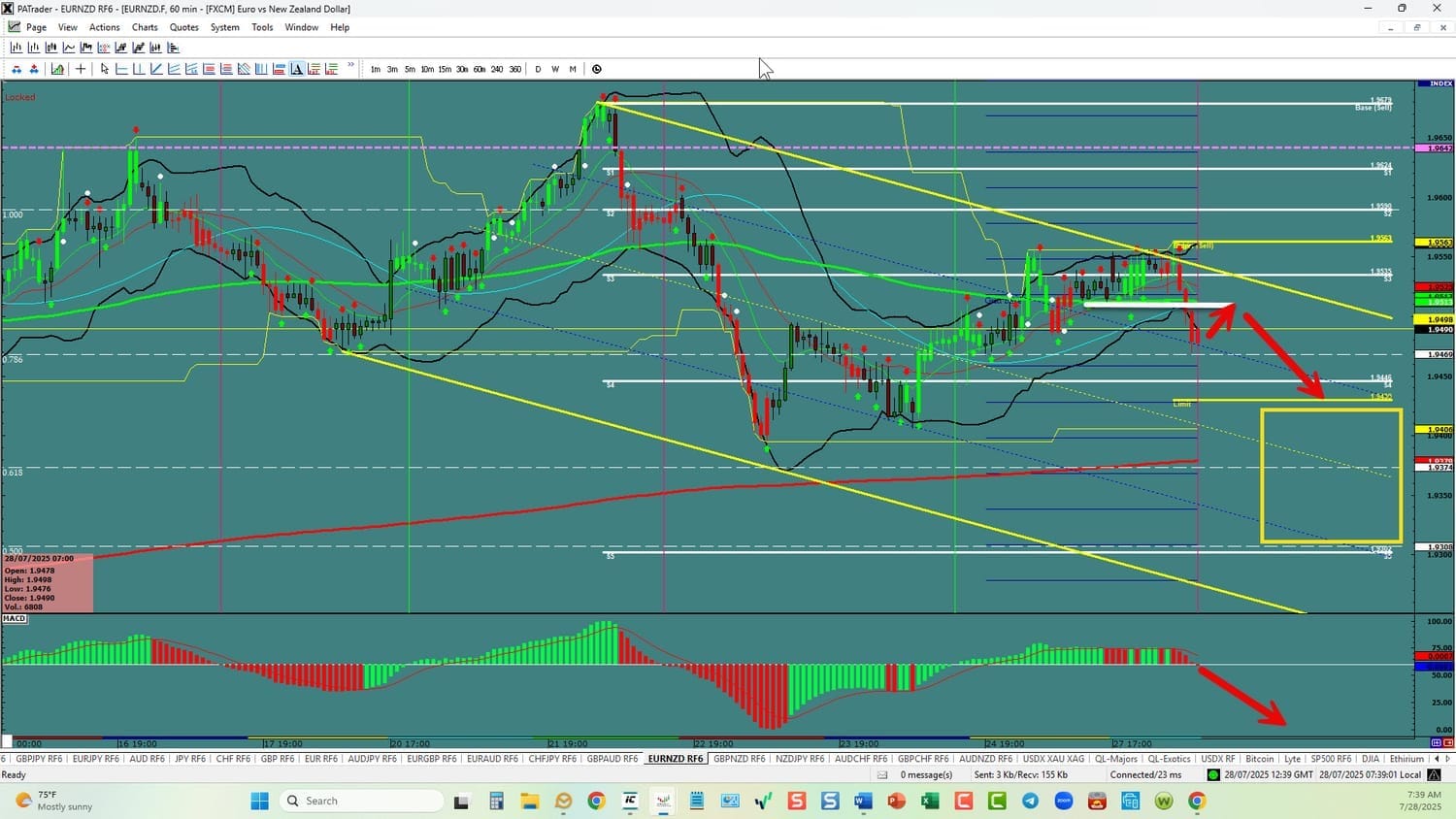Expand drawing toolbar overflow chevron
This screenshot has width=1456, height=819.
click(x=350, y=67)
